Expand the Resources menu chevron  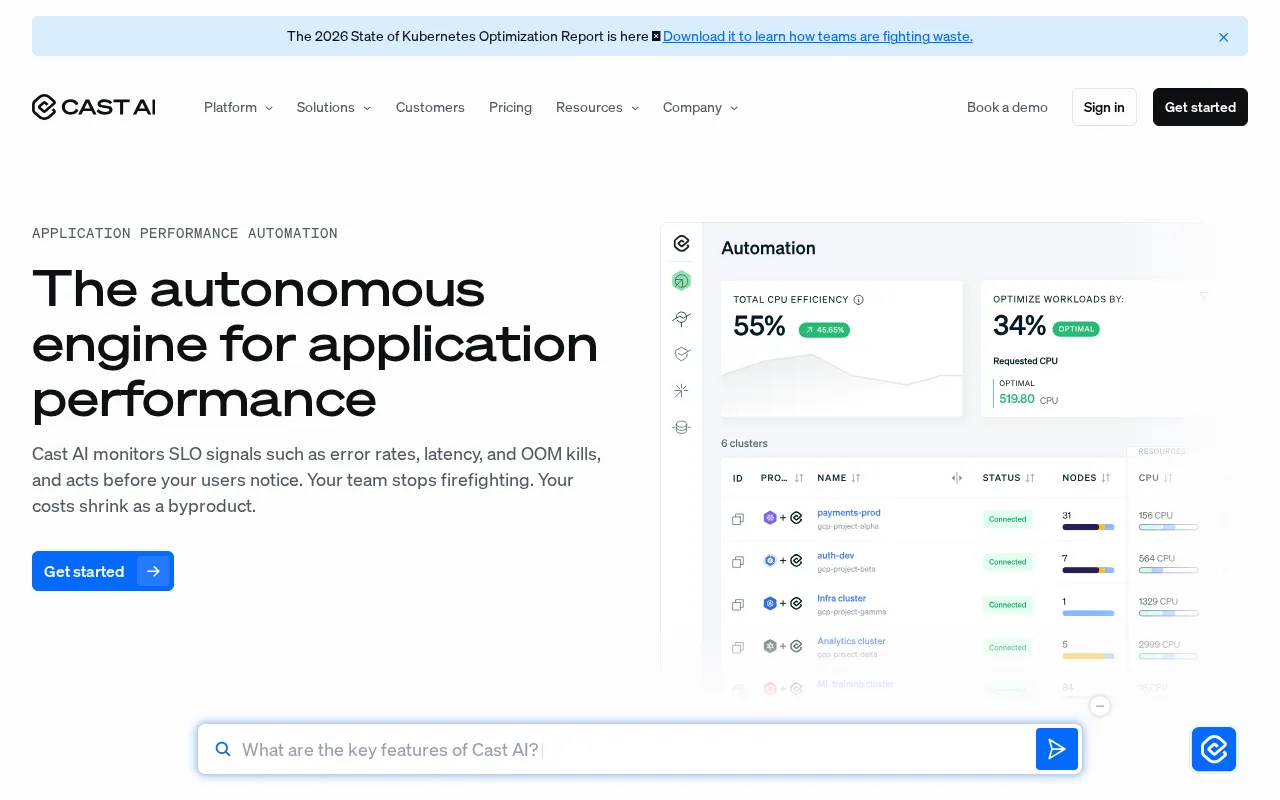[635, 108]
